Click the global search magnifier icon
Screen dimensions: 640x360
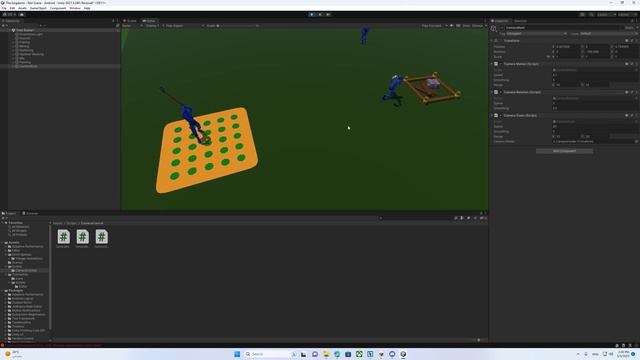(x=591, y=14)
